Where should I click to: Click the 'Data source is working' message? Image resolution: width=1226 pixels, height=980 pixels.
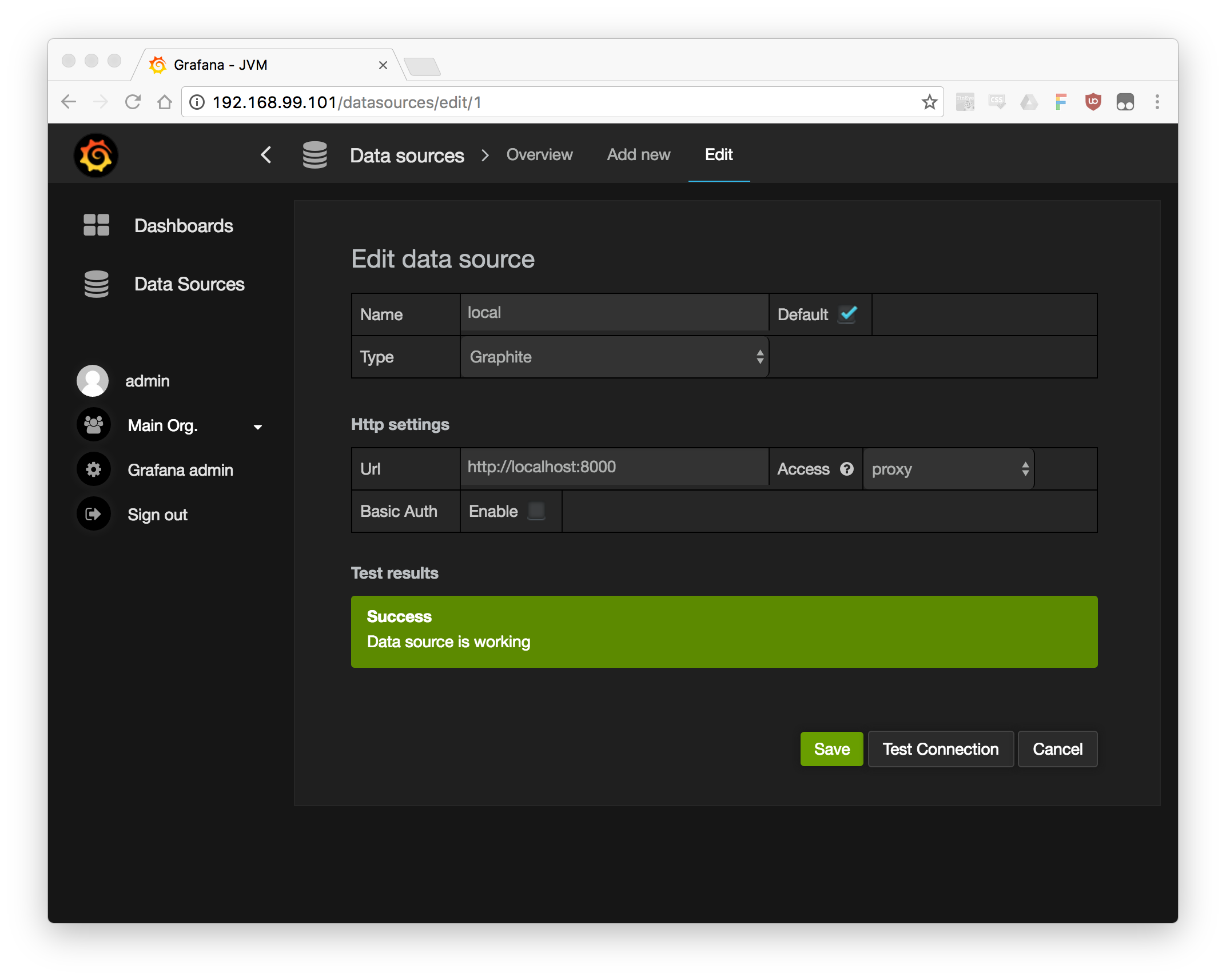[x=448, y=642]
